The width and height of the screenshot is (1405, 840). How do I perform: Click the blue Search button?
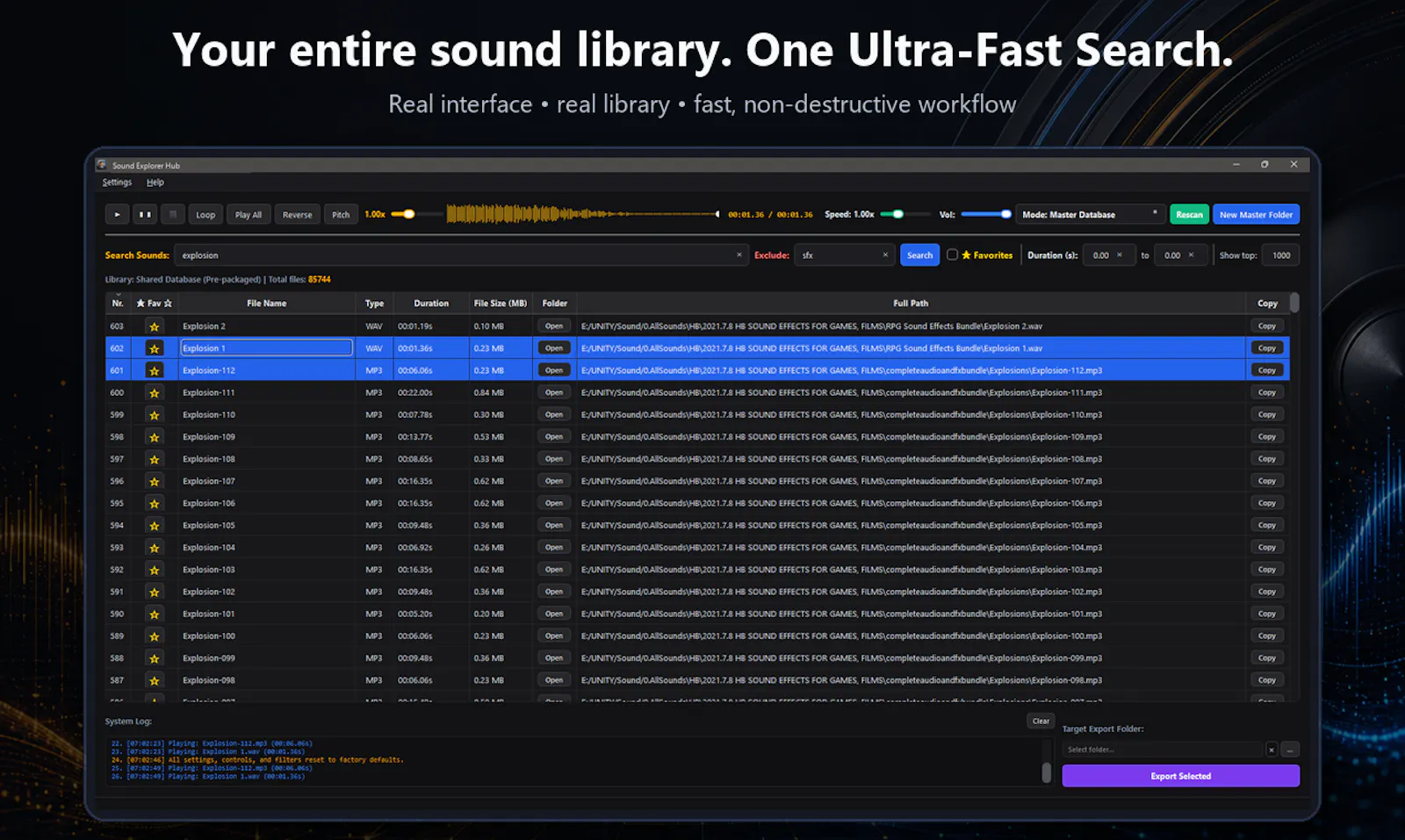point(919,255)
